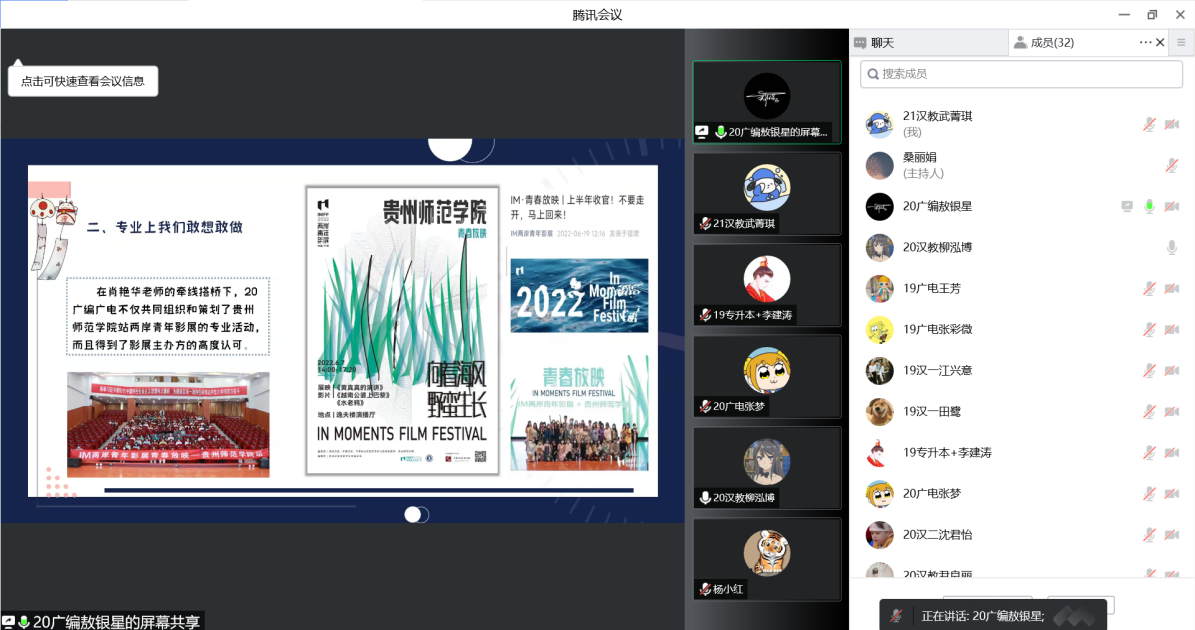
Task: Click green active microphone icon for 20广编敖银星
Action: coord(1150,206)
